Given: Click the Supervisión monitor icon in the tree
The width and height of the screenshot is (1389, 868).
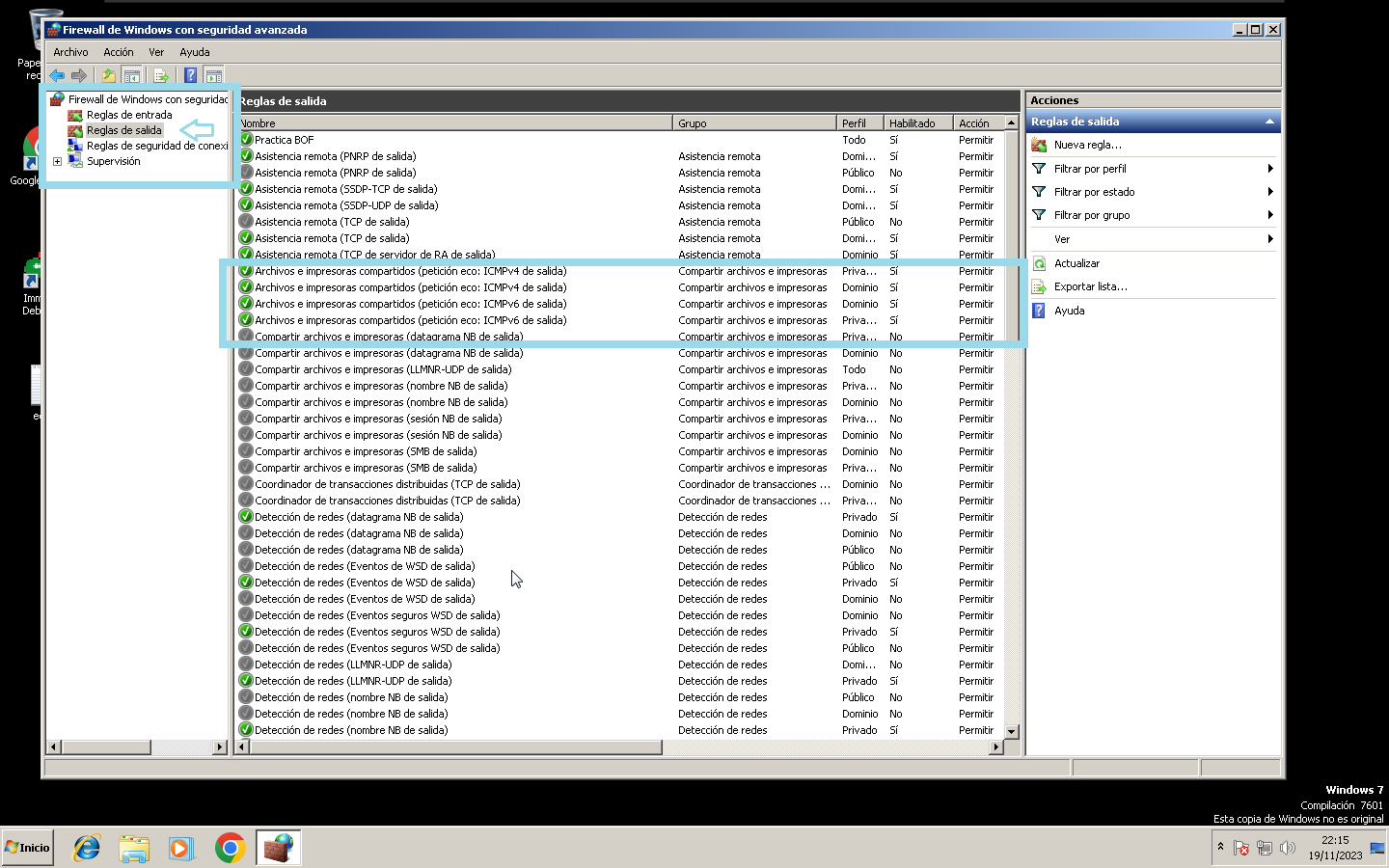Looking at the screenshot, I should (x=75, y=161).
